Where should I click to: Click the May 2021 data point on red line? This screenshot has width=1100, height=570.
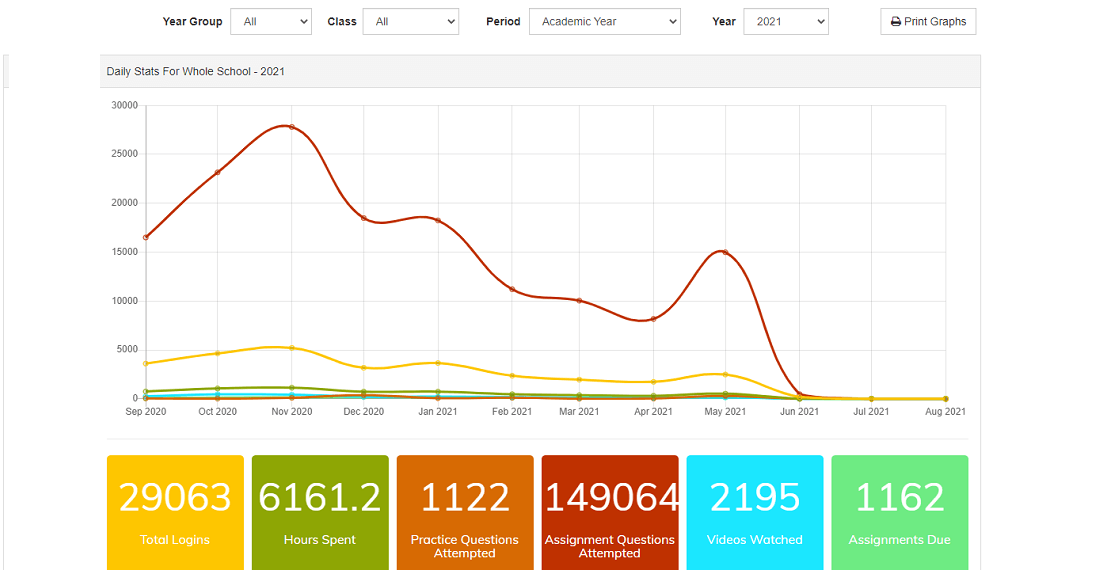(x=725, y=252)
